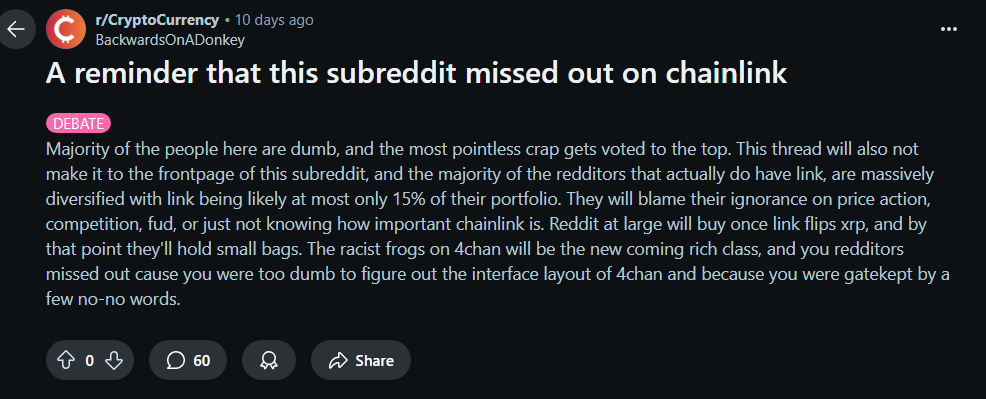986x399 pixels.
Task: Open the CryptoCurrency subreddit avatar icon
Action: 66,30
